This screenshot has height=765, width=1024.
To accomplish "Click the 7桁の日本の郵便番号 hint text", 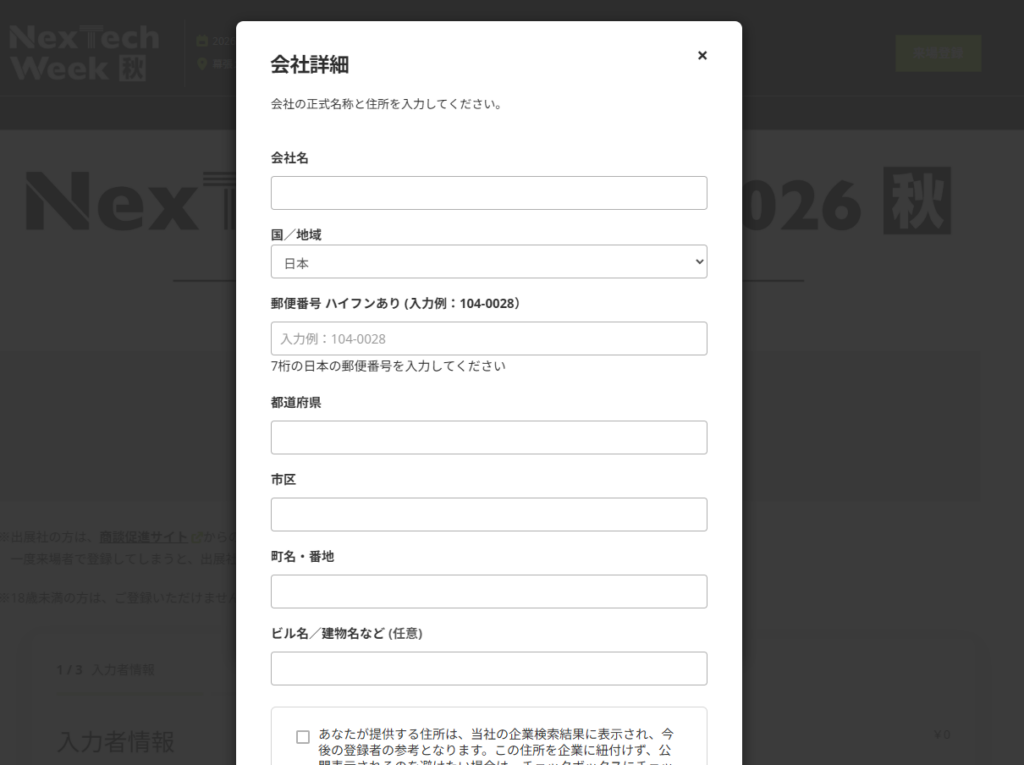I will click(388, 366).
